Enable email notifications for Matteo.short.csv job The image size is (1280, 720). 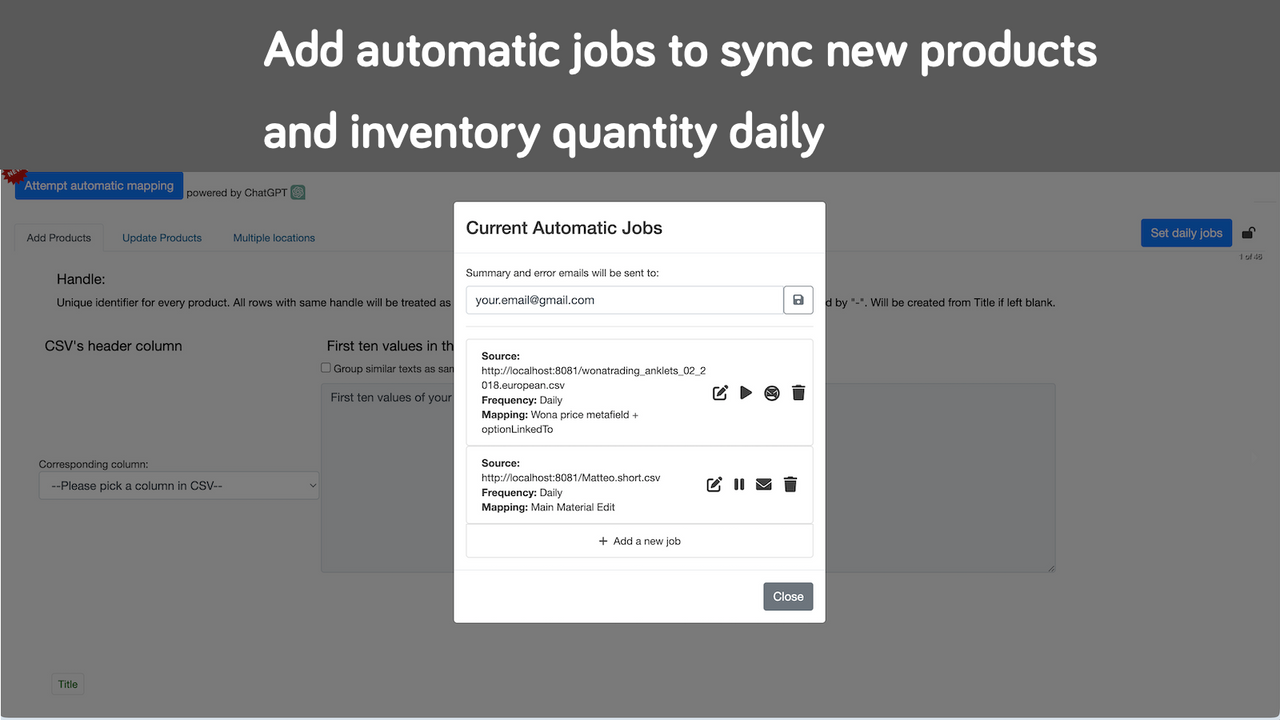[764, 484]
